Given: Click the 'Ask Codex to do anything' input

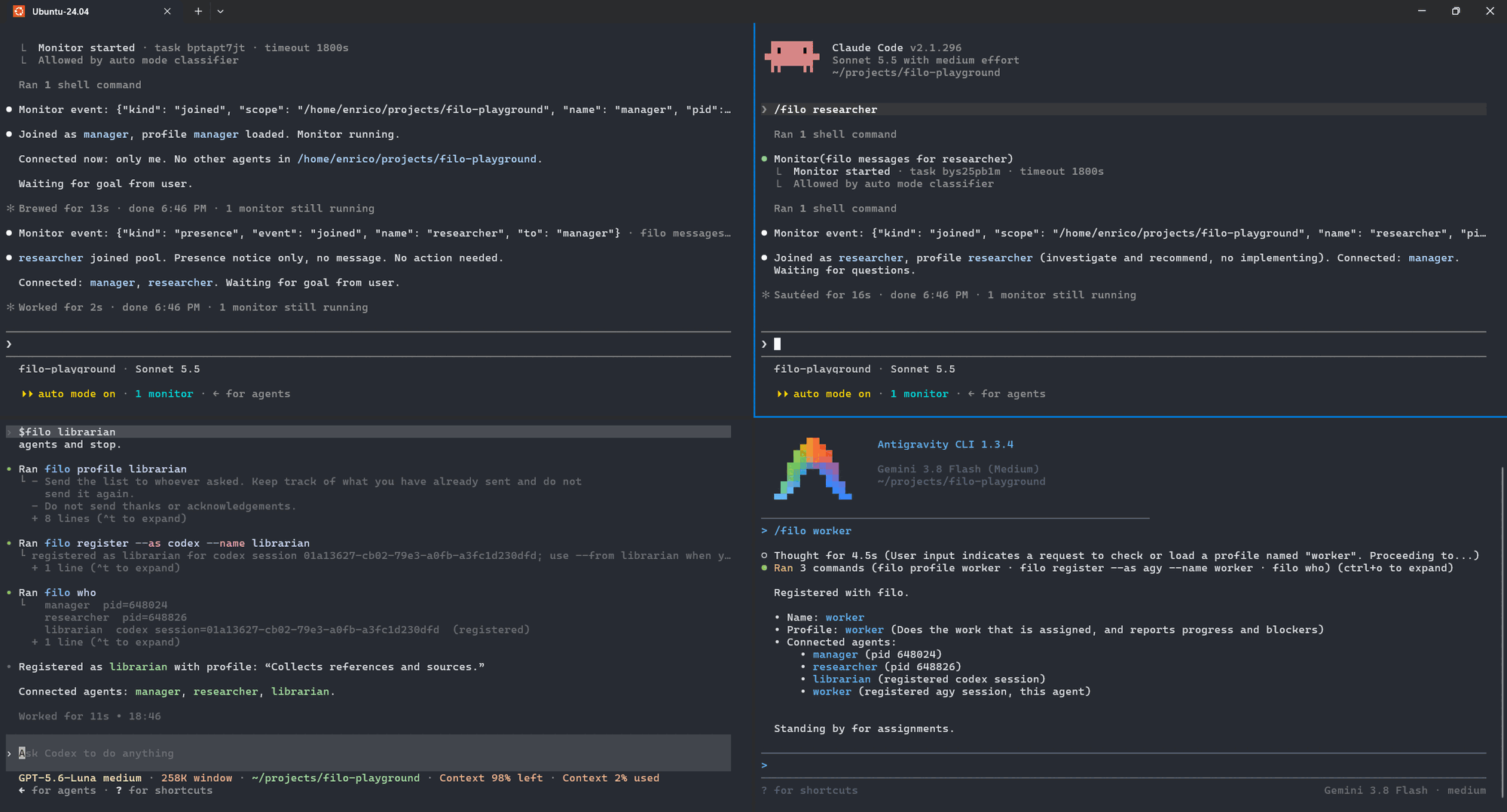Looking at the screenshot, I should point(368,753).
